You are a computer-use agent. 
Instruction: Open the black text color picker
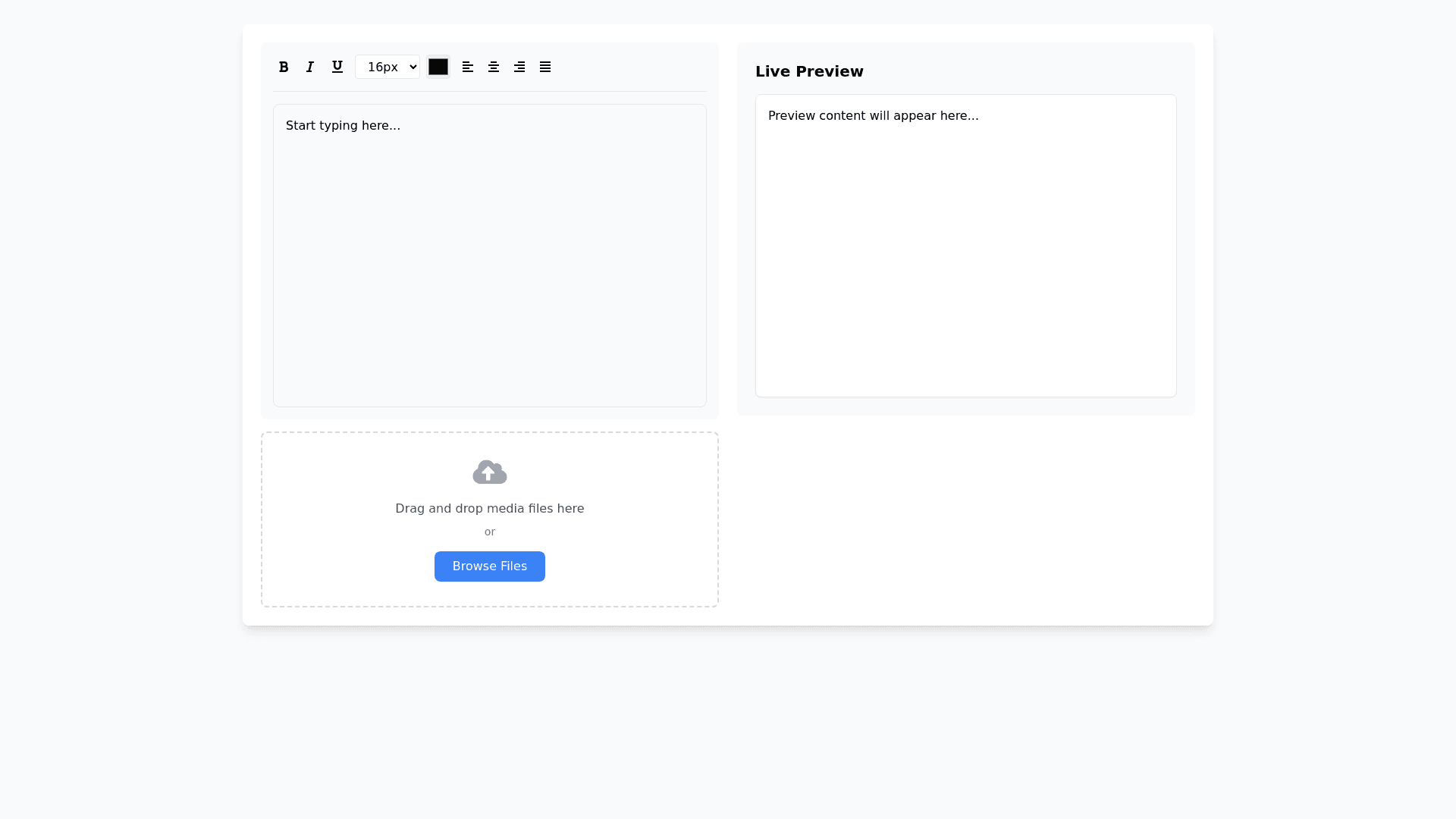438,67
